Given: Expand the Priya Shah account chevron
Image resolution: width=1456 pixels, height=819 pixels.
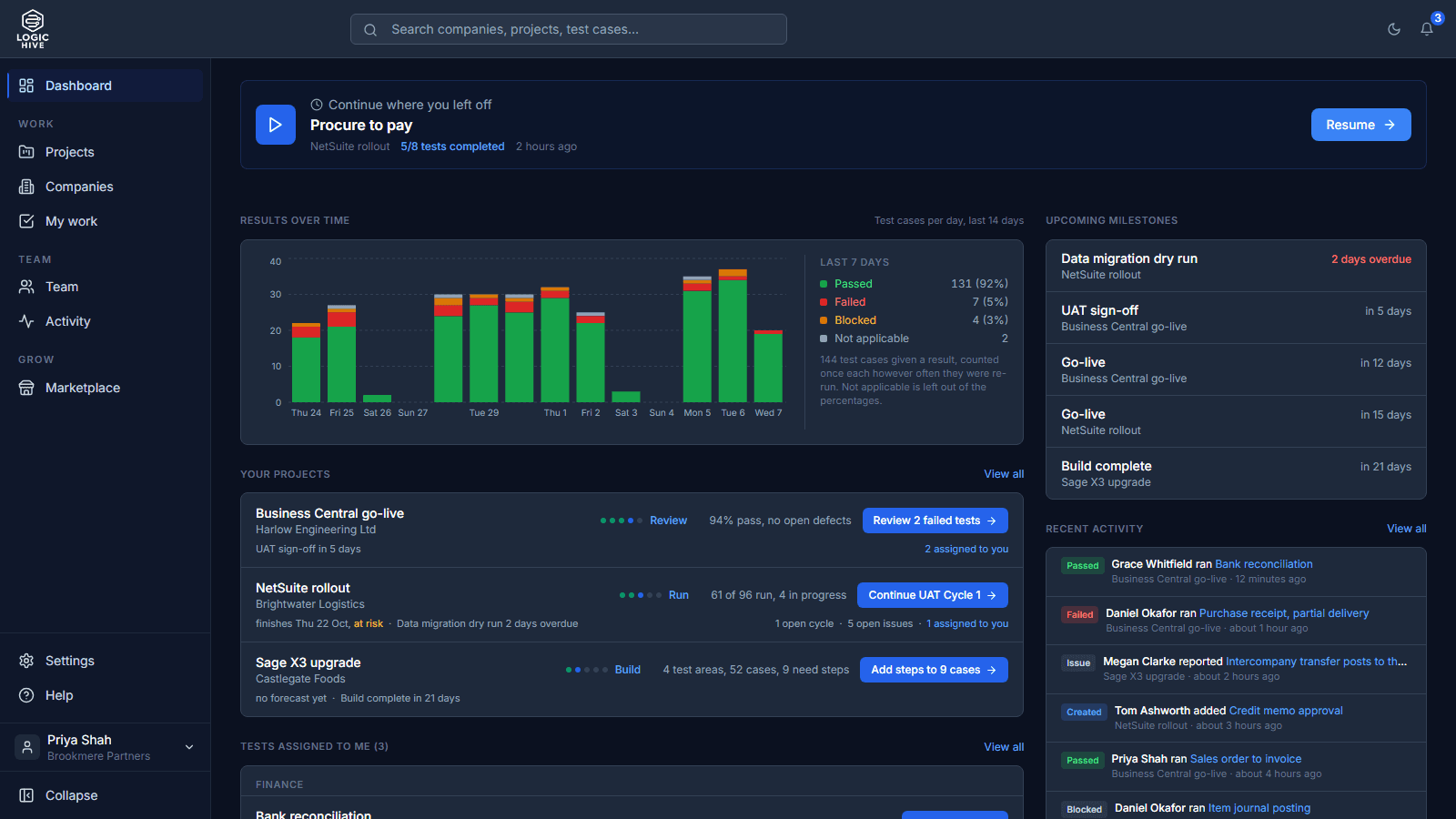Looking at the screenshot, I should tap(189, 747).
